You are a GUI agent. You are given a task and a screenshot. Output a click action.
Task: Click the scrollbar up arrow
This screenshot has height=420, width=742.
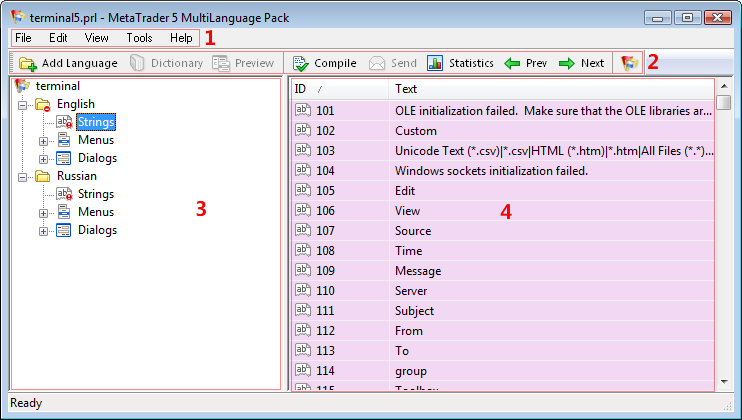click(724, 86)
